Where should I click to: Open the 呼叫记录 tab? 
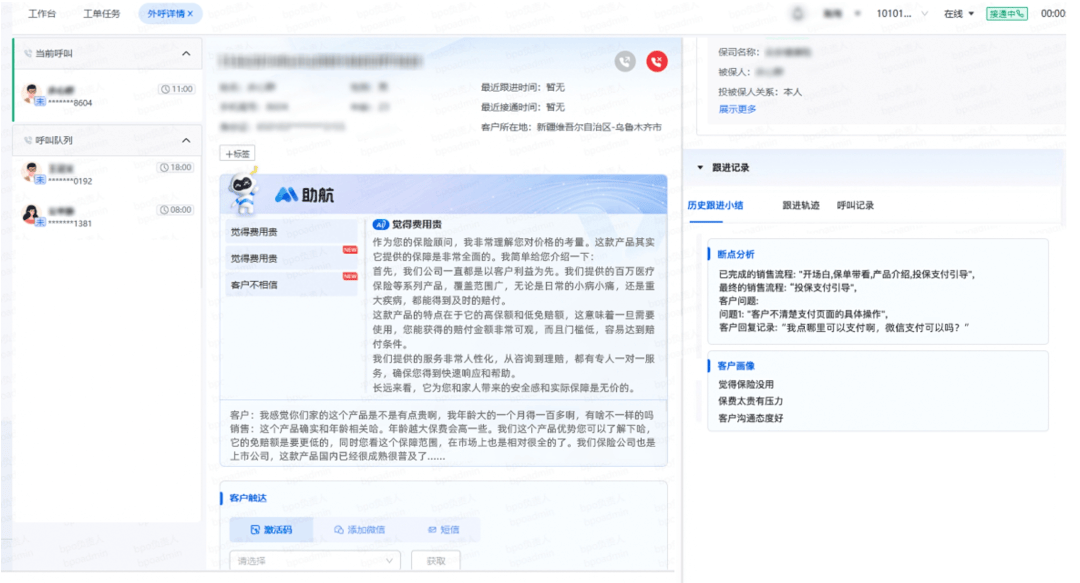click(855, 205)
